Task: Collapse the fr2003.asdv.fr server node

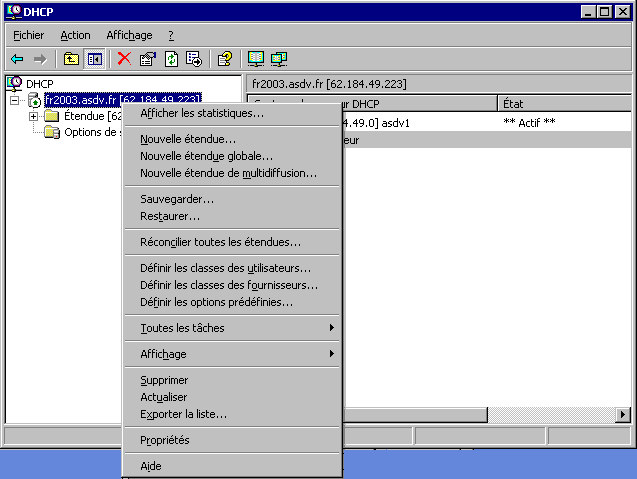Action: coord(14,100)
